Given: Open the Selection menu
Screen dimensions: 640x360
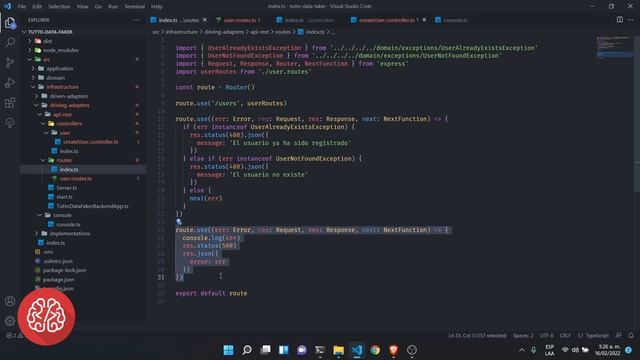Looking at the screenshot, I should [x=59, y=7].
